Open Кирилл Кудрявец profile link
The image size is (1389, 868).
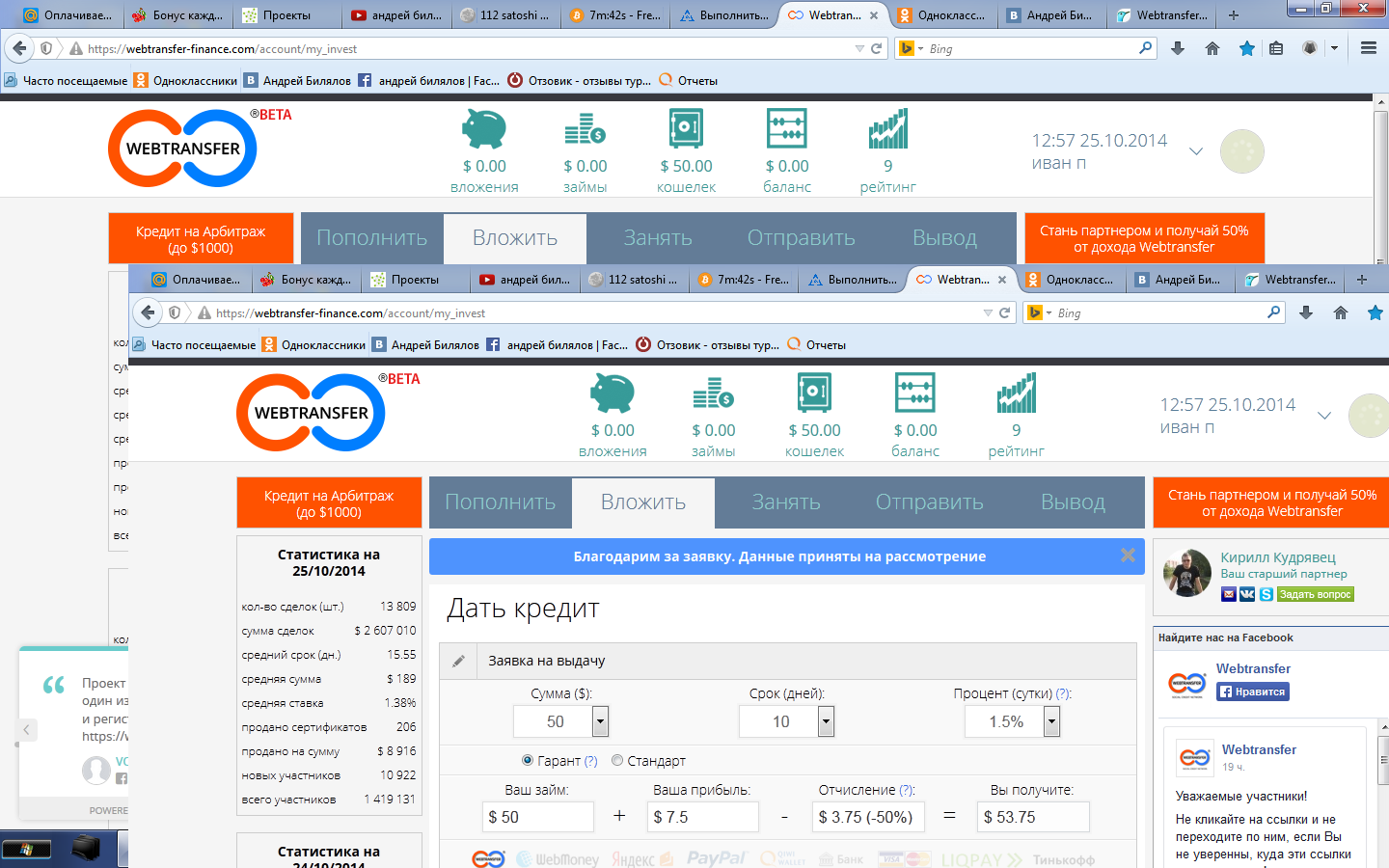[x=1278, y=557]
